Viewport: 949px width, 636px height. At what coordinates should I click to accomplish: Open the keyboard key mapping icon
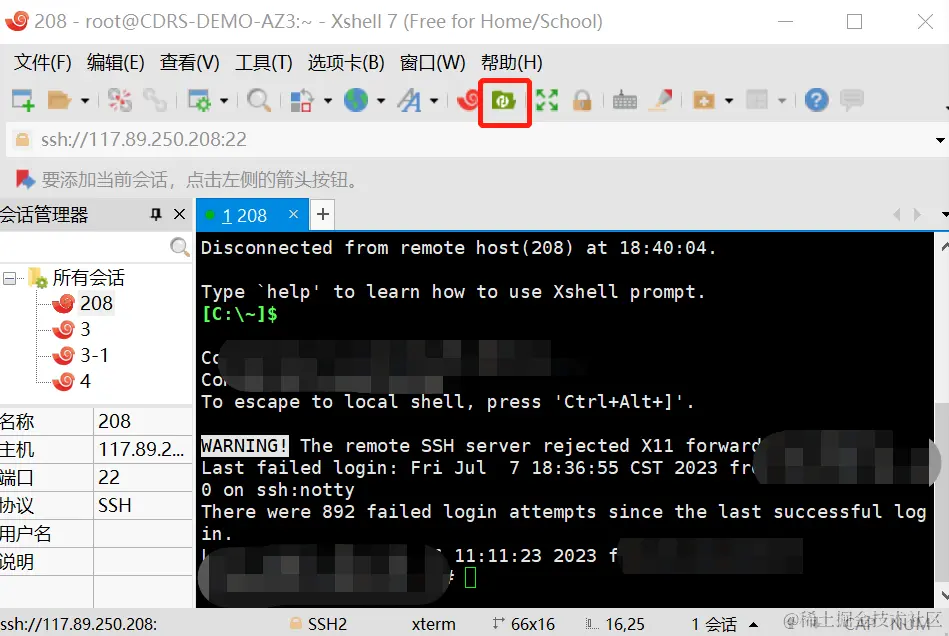625,100
